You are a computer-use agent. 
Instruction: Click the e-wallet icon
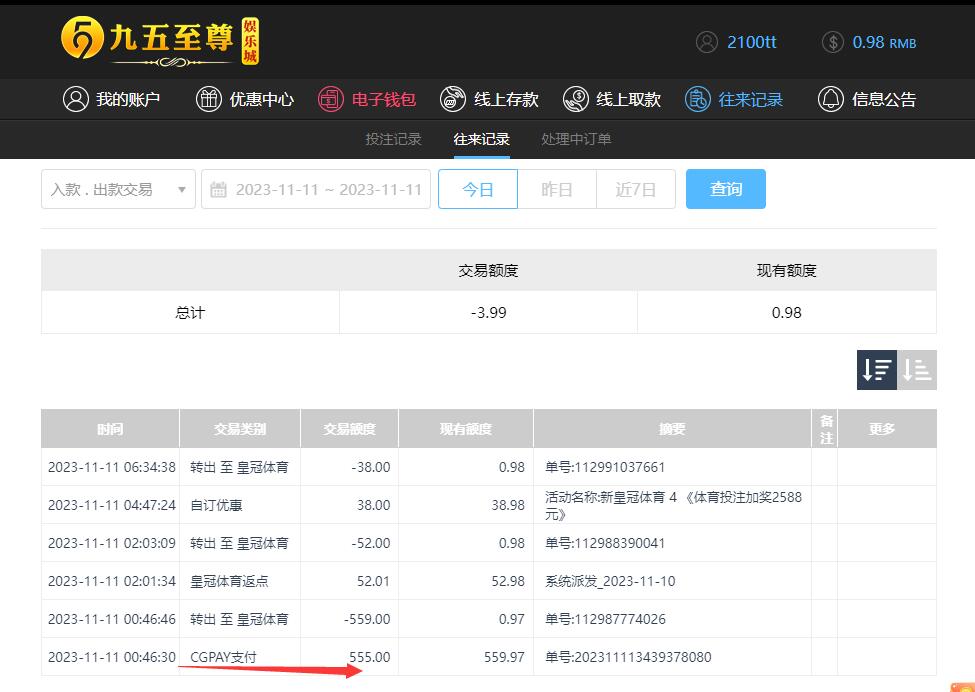click(331, 99)
